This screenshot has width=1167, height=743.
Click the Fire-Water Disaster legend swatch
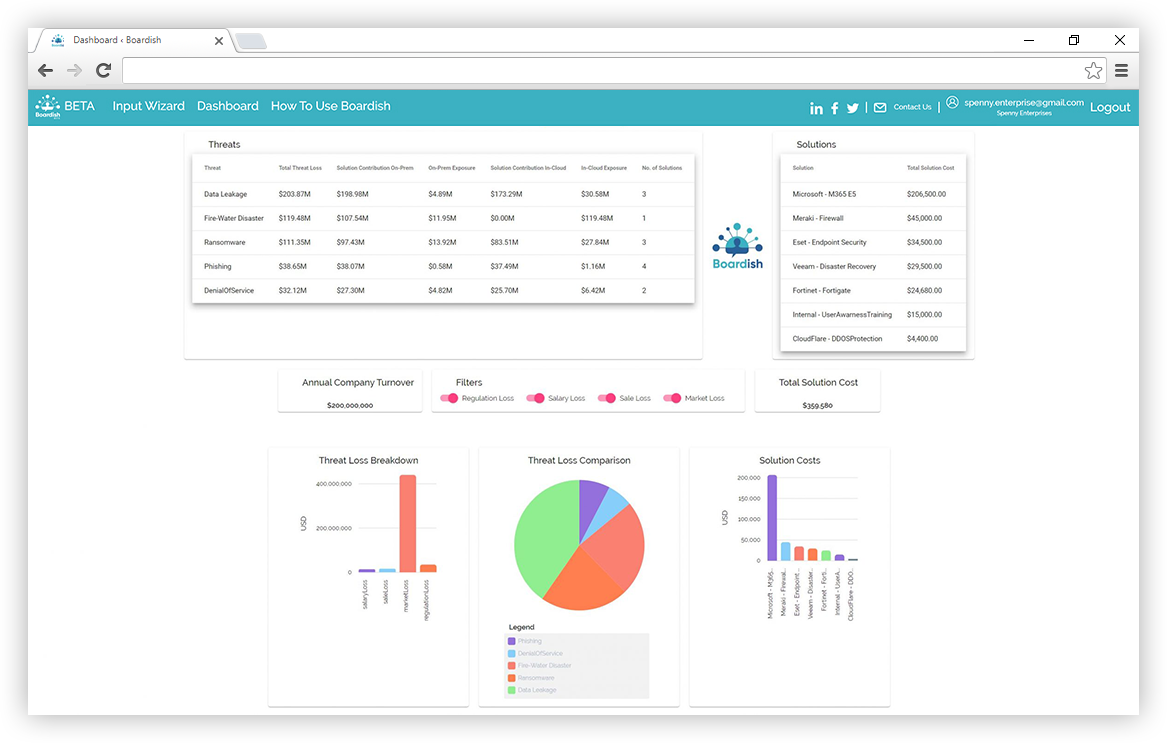[x=511, y=666]
